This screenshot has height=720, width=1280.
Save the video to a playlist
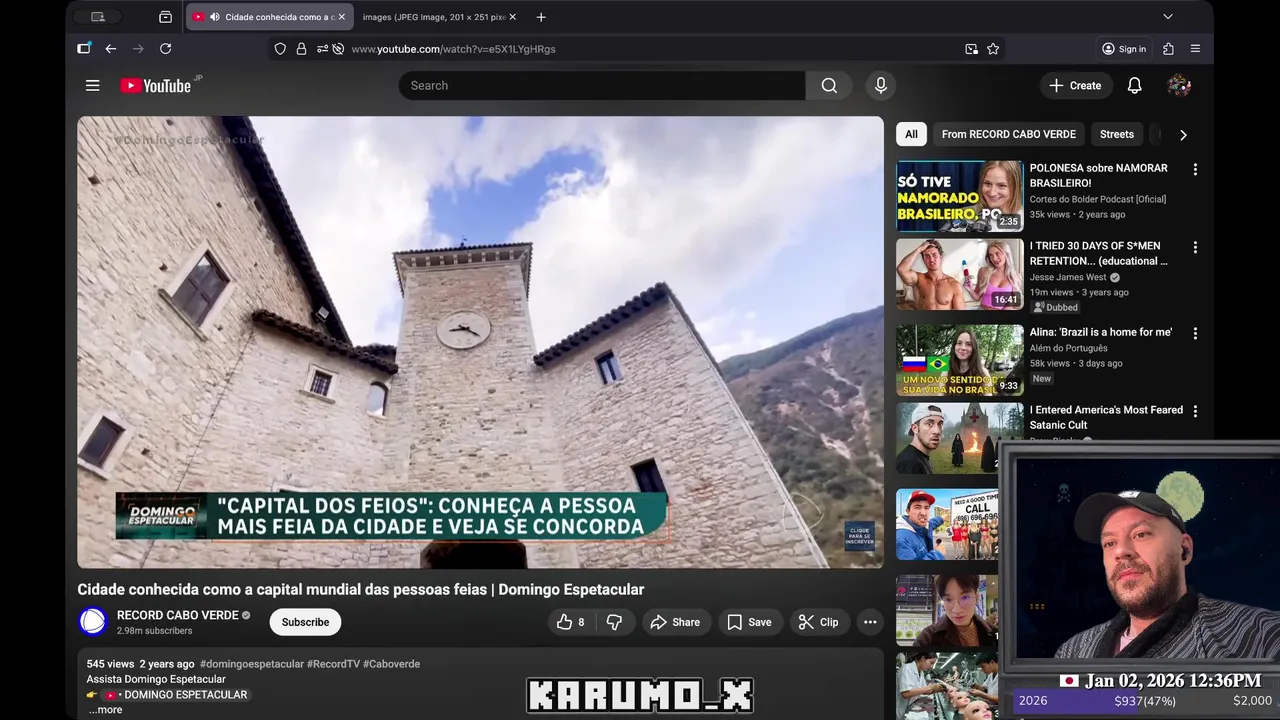[x=749, y=622]
